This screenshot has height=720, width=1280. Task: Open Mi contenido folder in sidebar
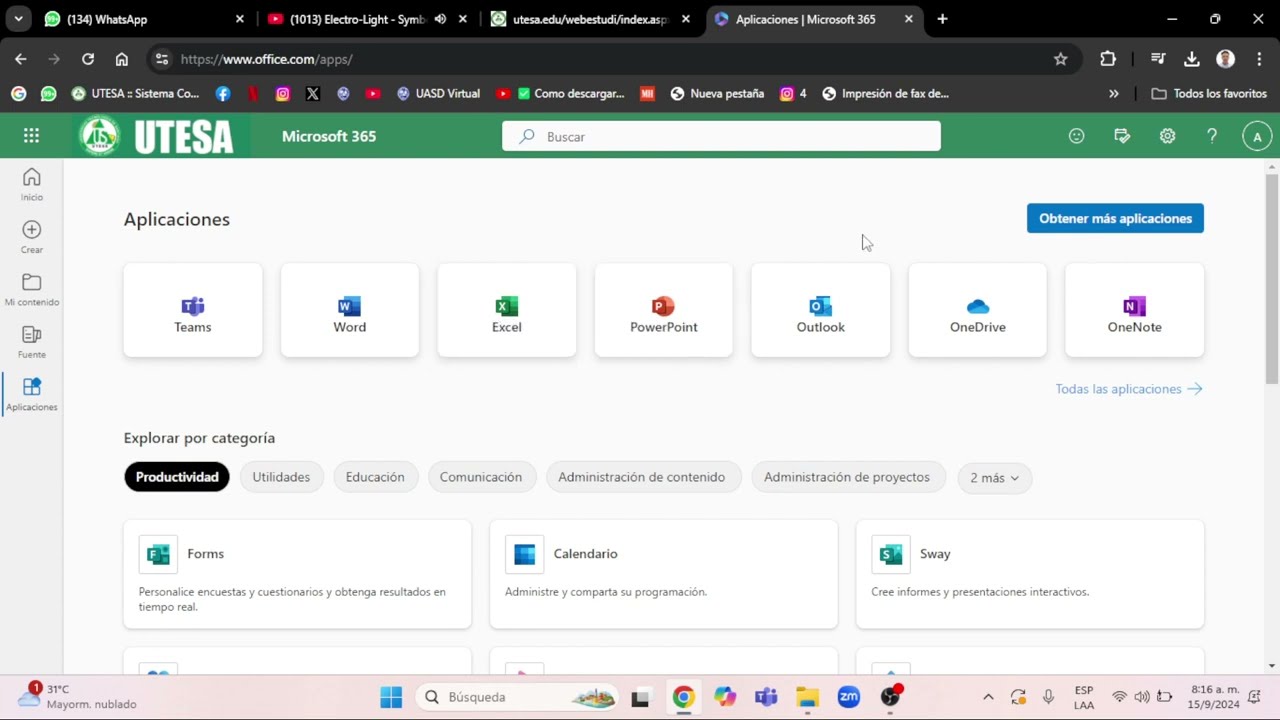point(32,289)
